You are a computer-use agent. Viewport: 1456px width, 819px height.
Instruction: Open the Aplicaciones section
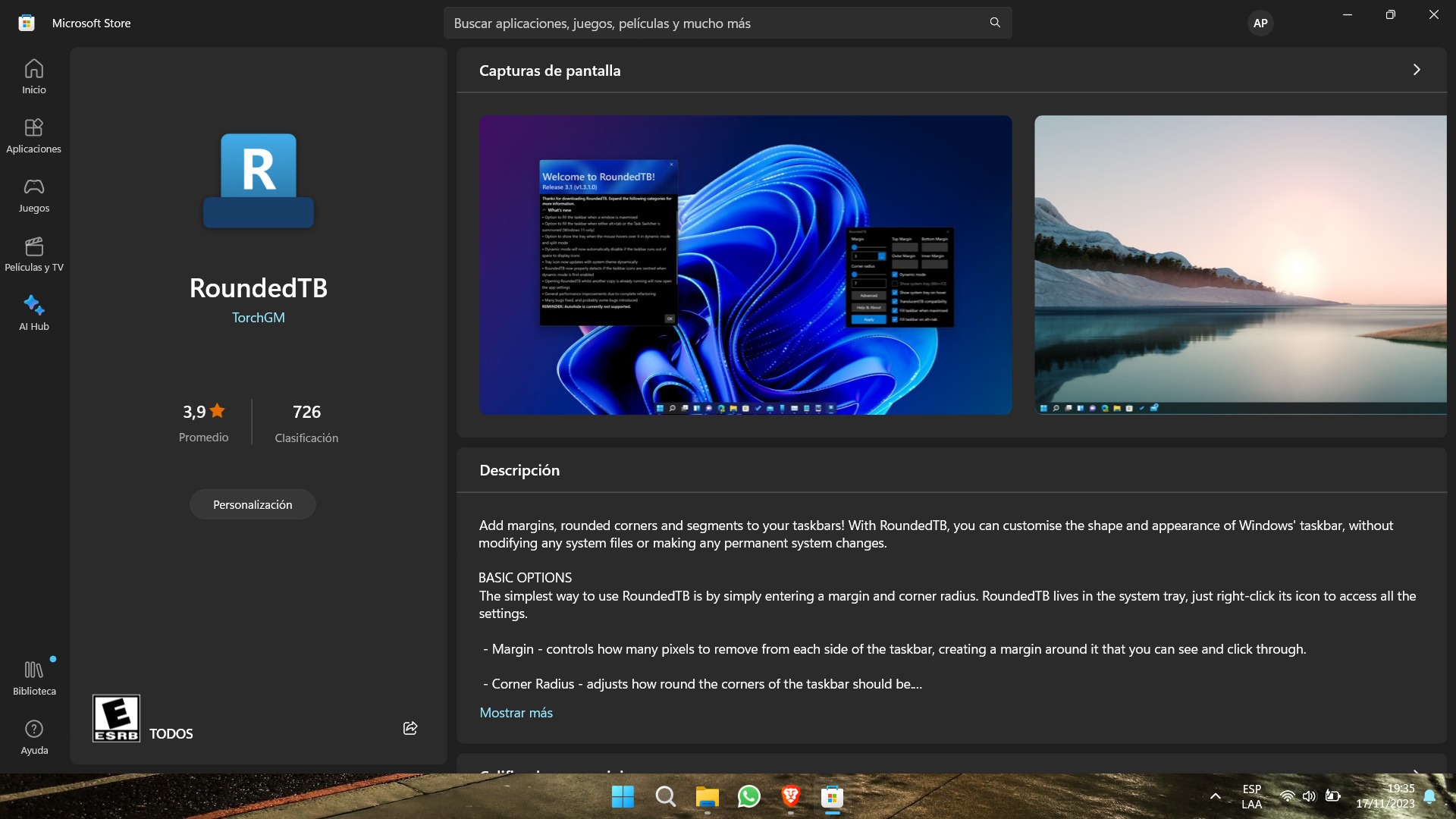[x=33, y=136]
